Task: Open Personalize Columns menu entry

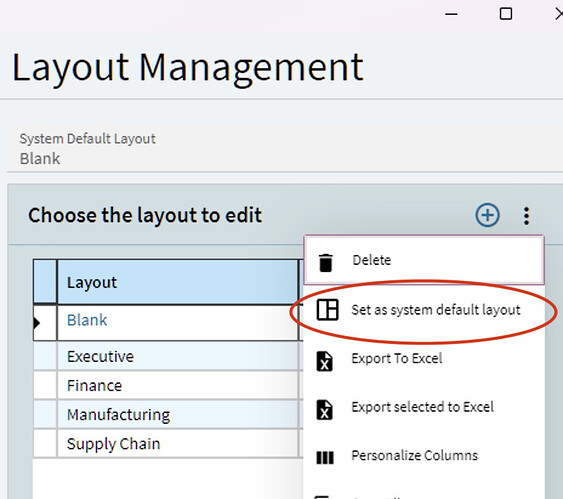Action: 424,456
